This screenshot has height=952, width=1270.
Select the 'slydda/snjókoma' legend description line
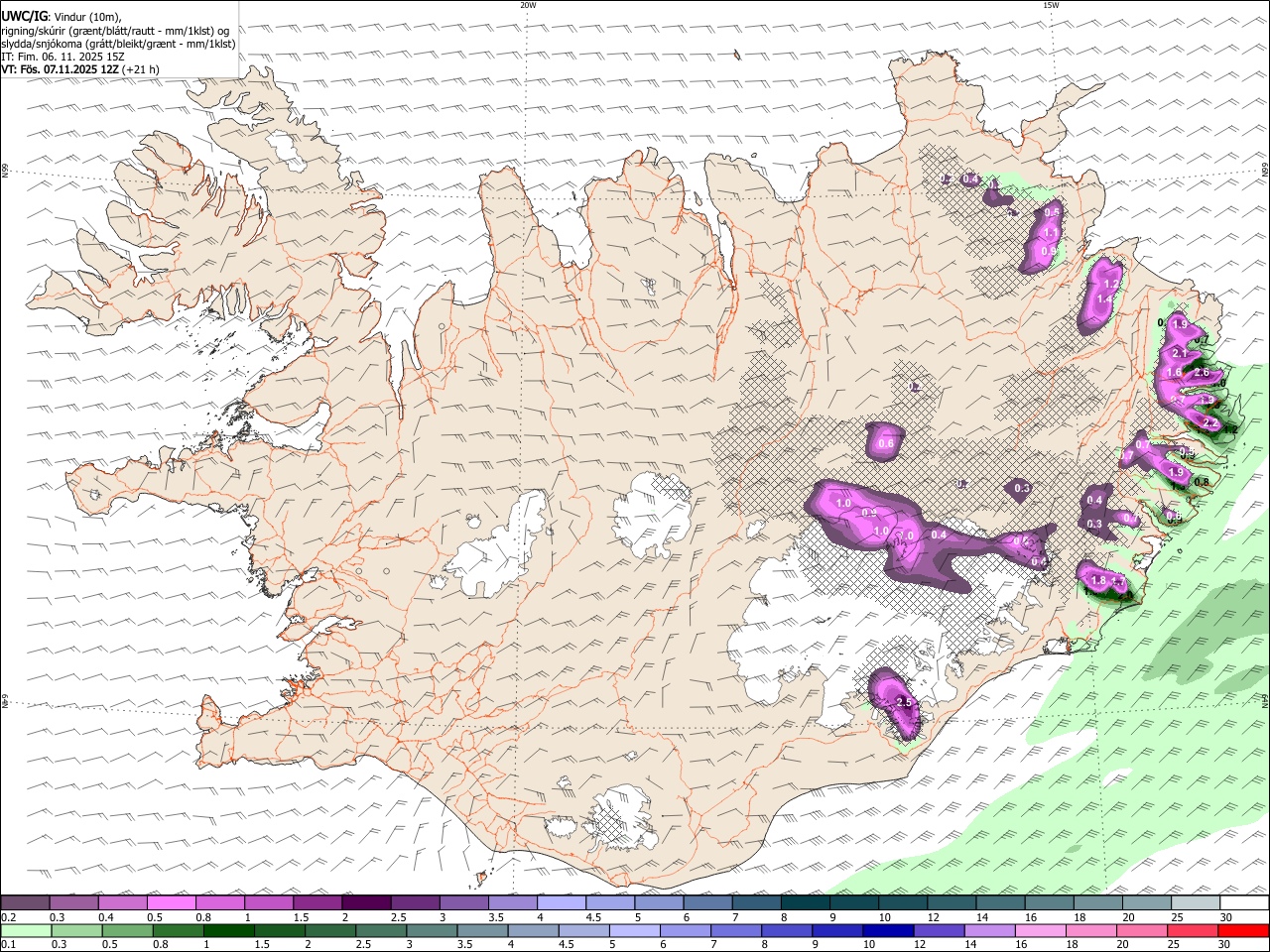coord(118,44)
